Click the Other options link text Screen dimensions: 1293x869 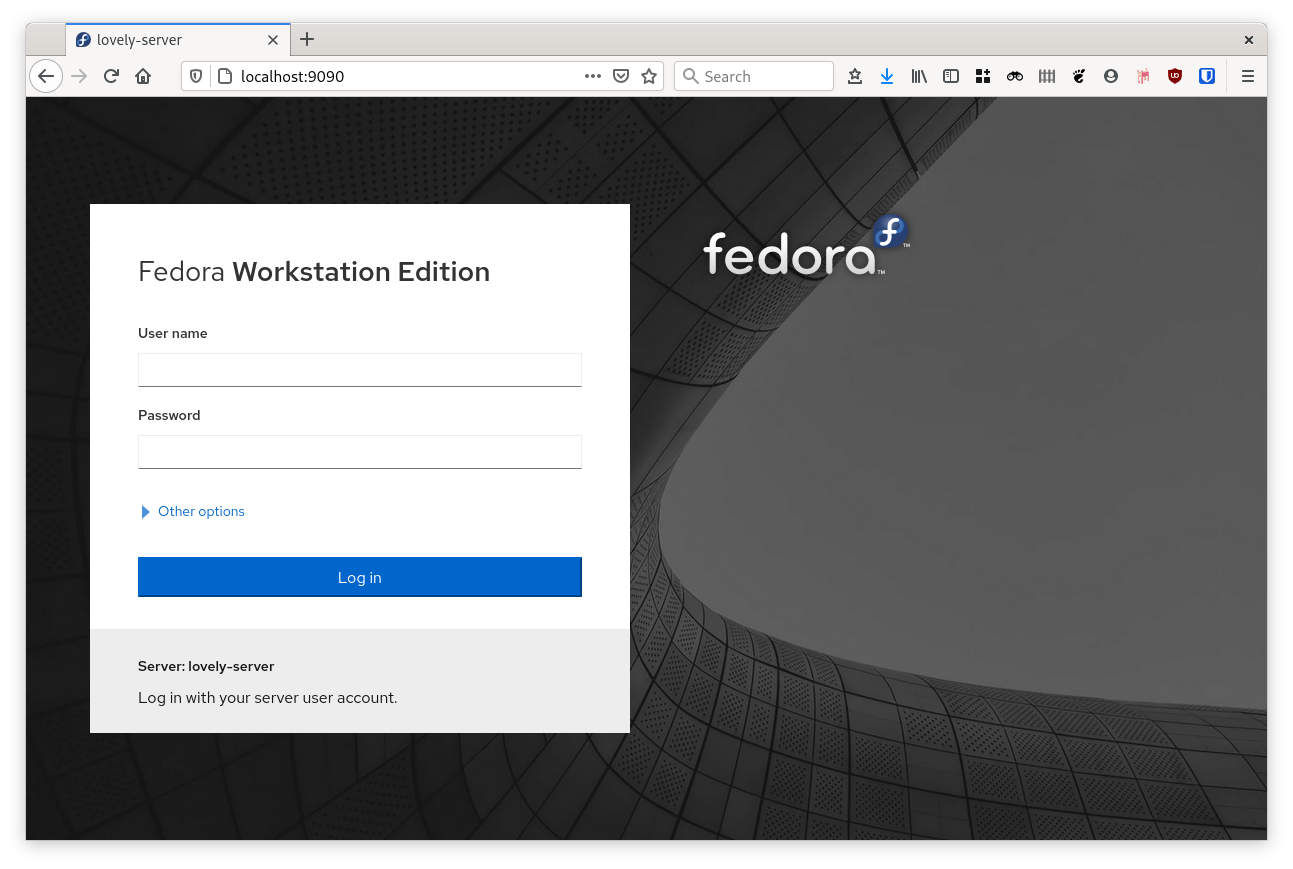coord(201,511)
